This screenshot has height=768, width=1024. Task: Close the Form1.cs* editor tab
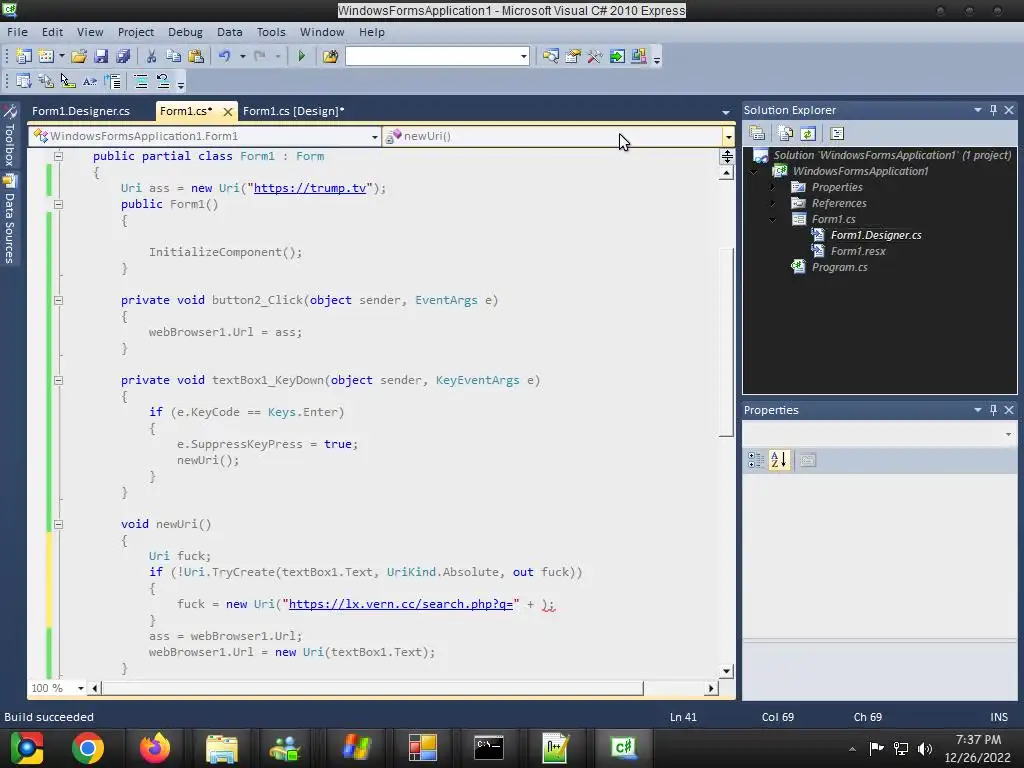coord(227,112)
